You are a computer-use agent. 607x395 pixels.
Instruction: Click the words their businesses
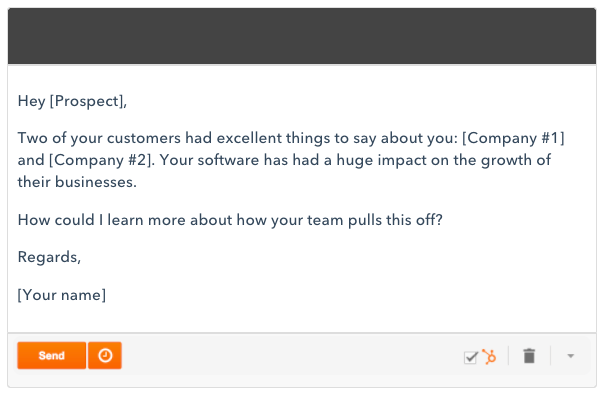tap(77, 182)
